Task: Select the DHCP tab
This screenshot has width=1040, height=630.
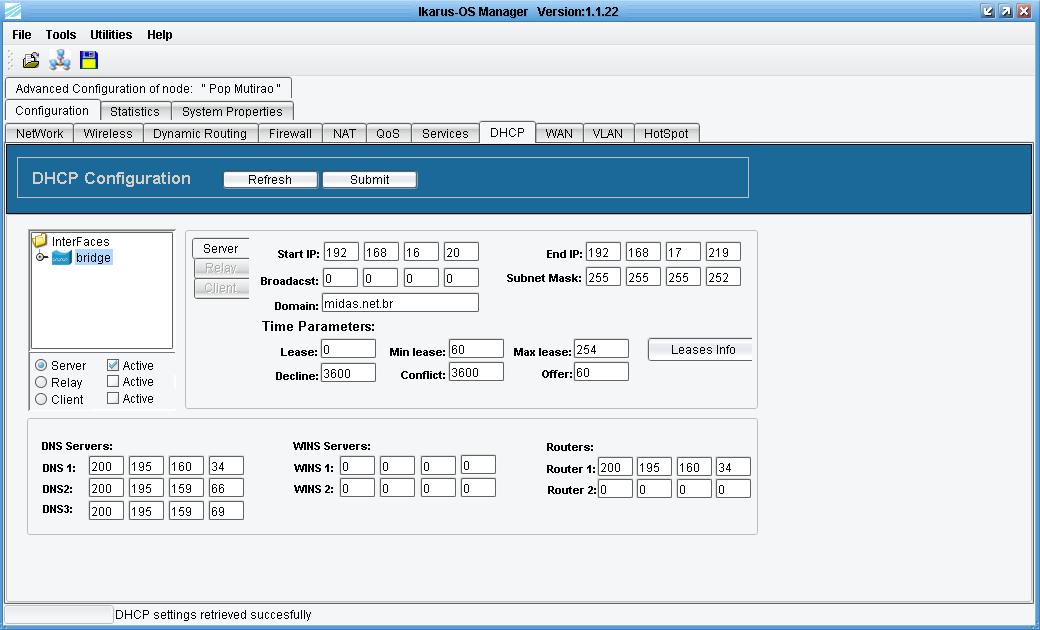Action: click(x=507, y=132)
